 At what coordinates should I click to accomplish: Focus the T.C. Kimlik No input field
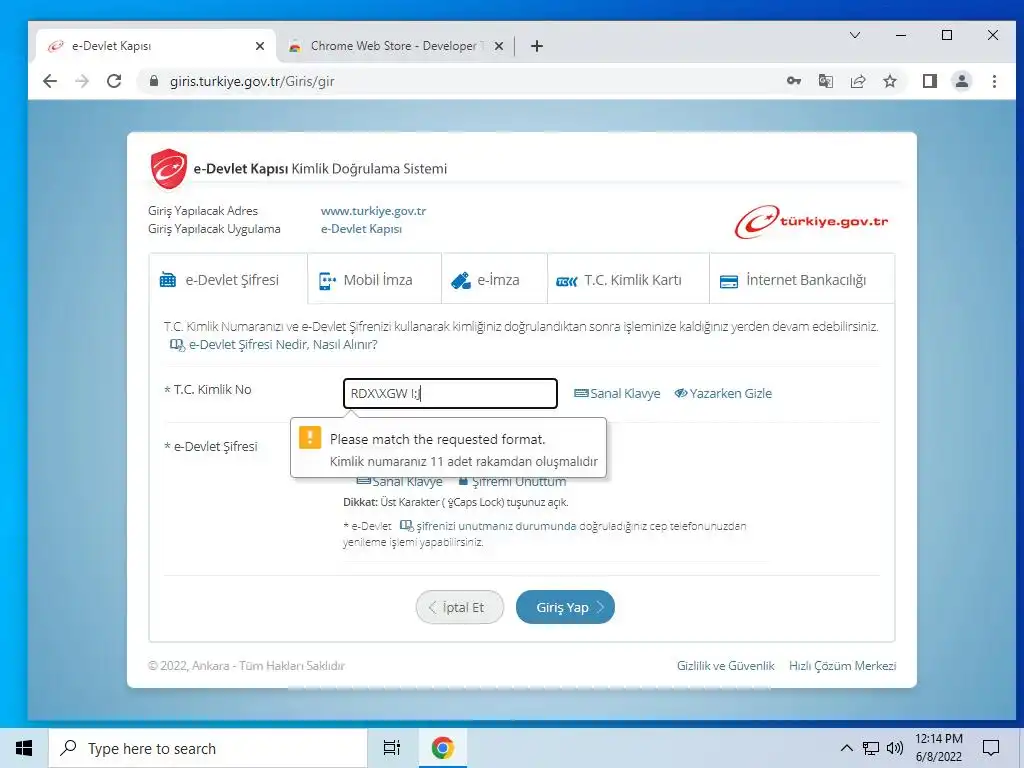450,393
